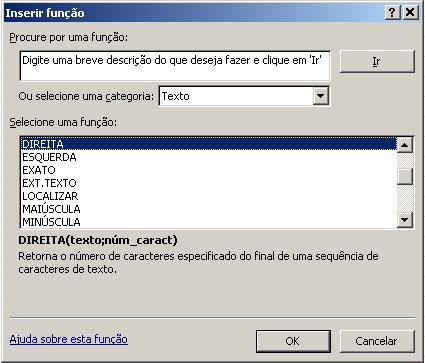Open Ajuda sobre esta função link
The width and height of the screenshot is (425, 363).
[x=69, y=339]
